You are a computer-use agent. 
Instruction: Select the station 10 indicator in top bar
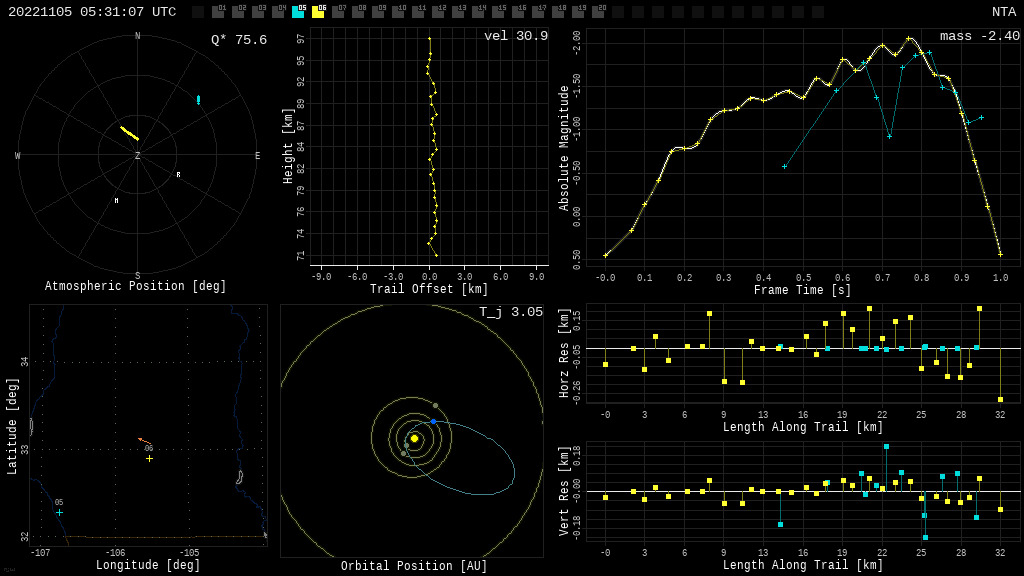coord(398,12)
